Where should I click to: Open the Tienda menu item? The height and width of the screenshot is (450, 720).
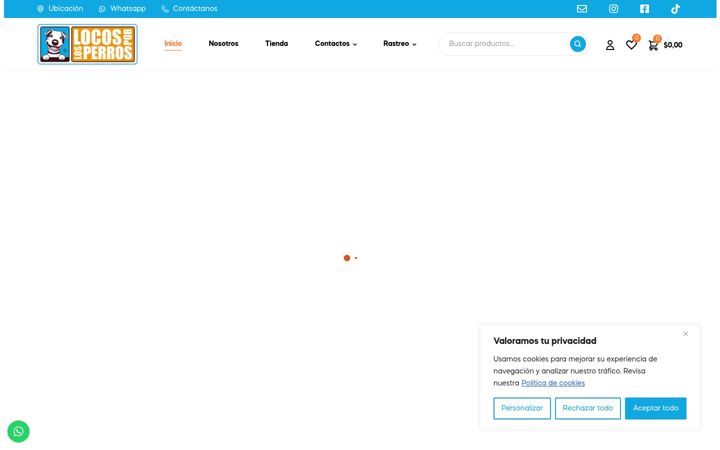click(276, 44)
